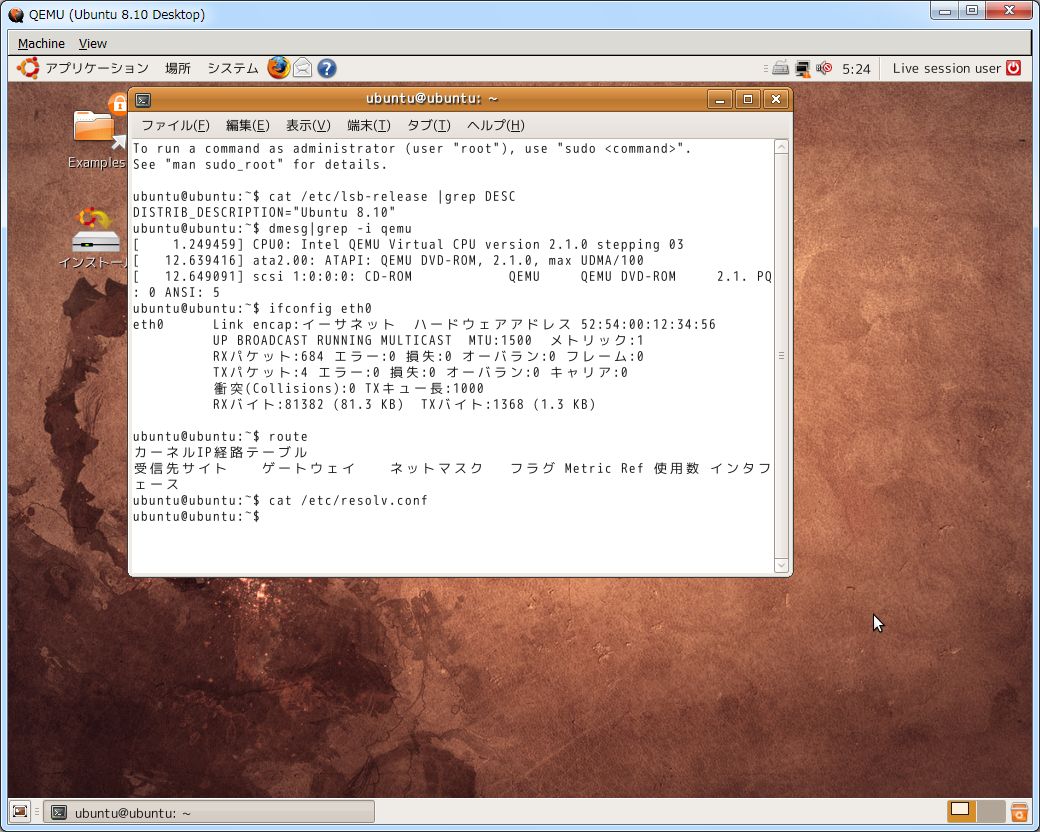
Task: Click the terminal scrollbar up arrow
Action: pyautogui.click(x=781, y=147)
